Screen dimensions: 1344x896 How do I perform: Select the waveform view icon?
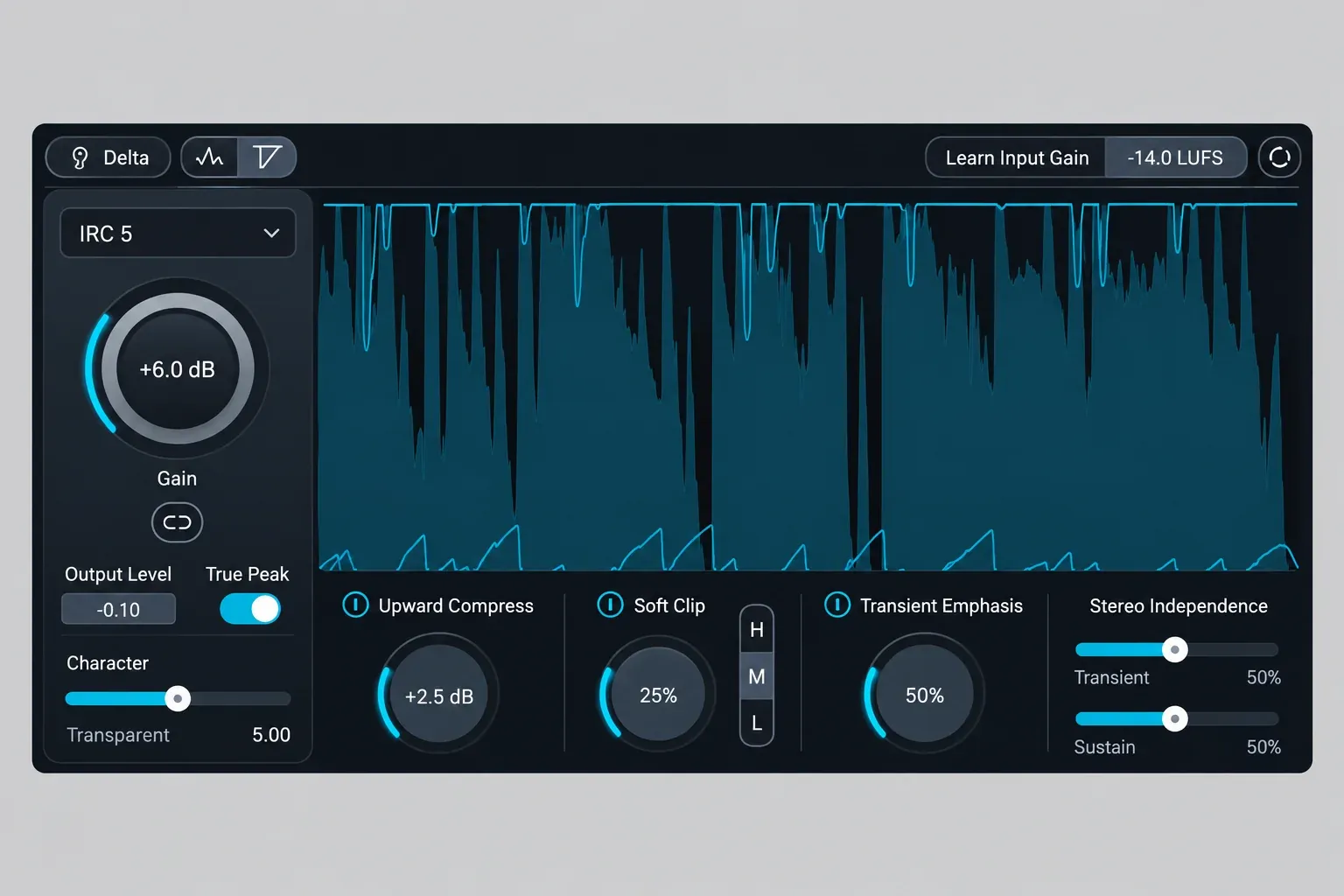click(210, 157)
